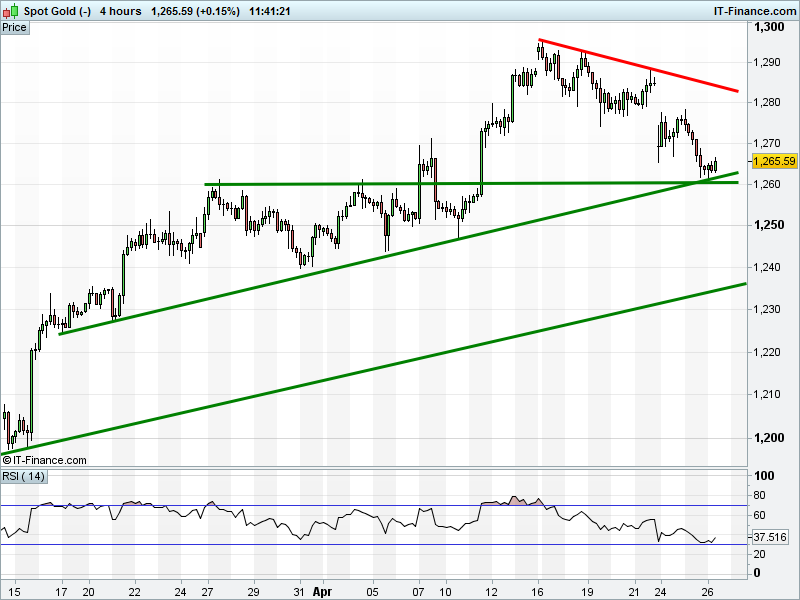Viewport: 800px width, 600px height.
Task: Click the © IT-Finance.com copyright text
Action: tap(44, 460)
